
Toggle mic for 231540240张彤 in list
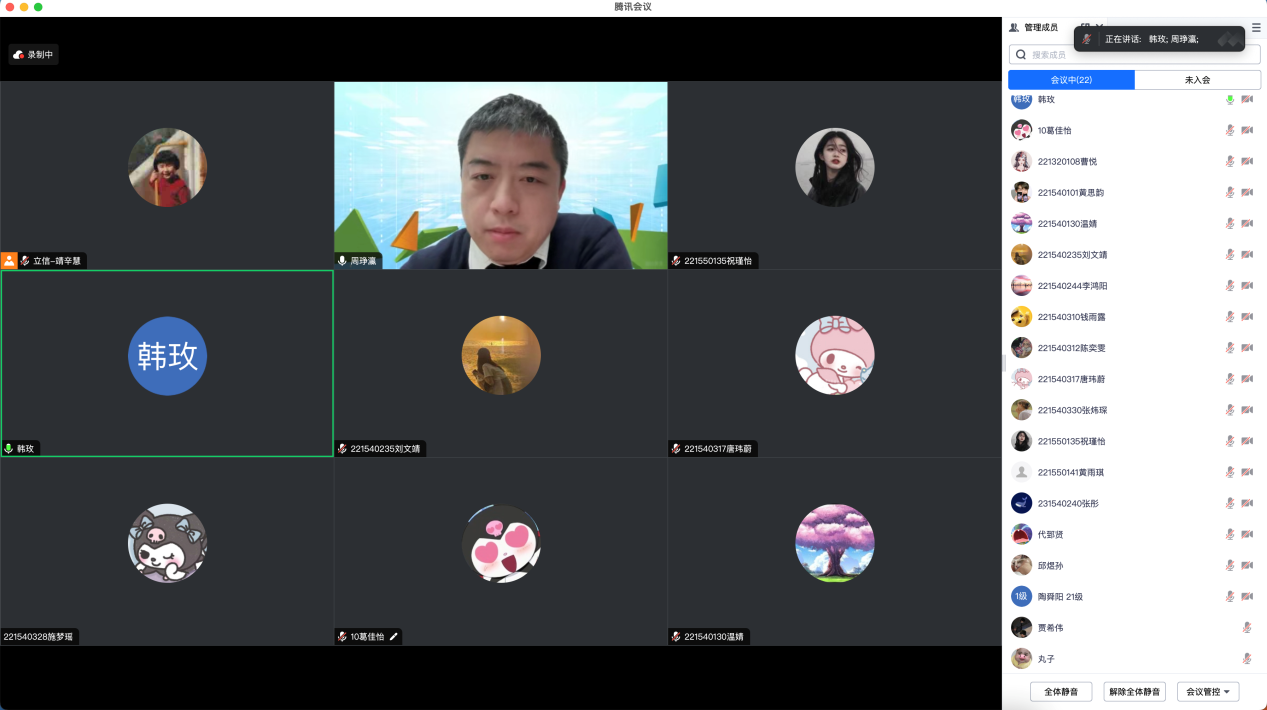click(x=1230, y=503)
